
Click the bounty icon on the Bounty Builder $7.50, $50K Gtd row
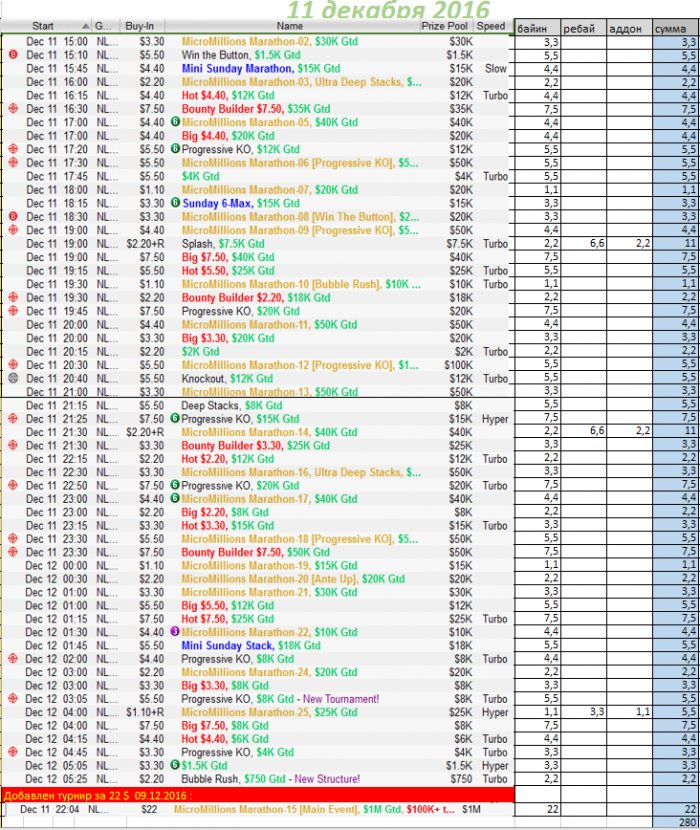13,552
